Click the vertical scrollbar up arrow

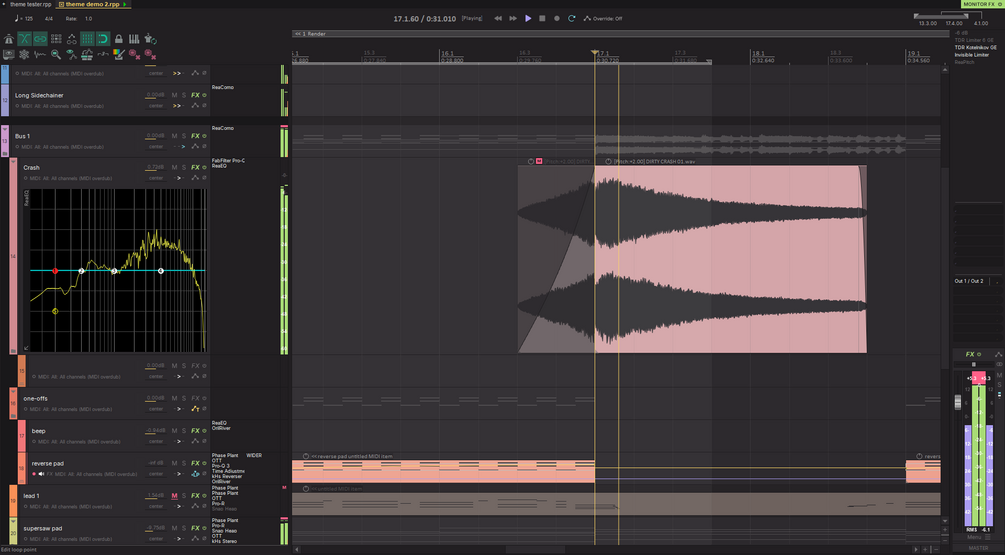(945, 69)
